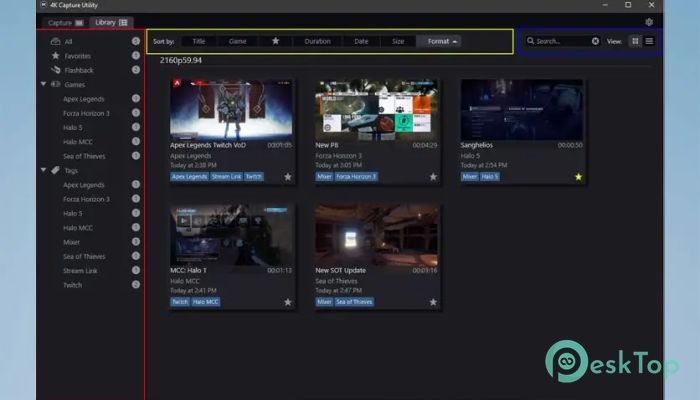Sort library by Date
The width and height of the screenshot is (700, 400).
coord(361,41)
